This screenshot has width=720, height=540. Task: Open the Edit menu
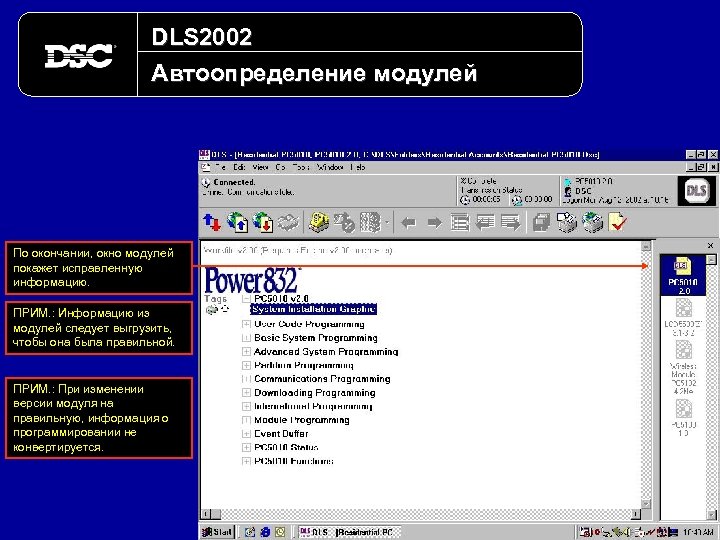pos(239,167)
